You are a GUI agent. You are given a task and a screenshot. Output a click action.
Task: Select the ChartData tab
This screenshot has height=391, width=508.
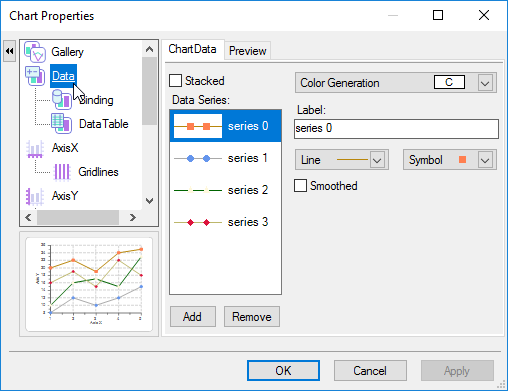point(192,49)
